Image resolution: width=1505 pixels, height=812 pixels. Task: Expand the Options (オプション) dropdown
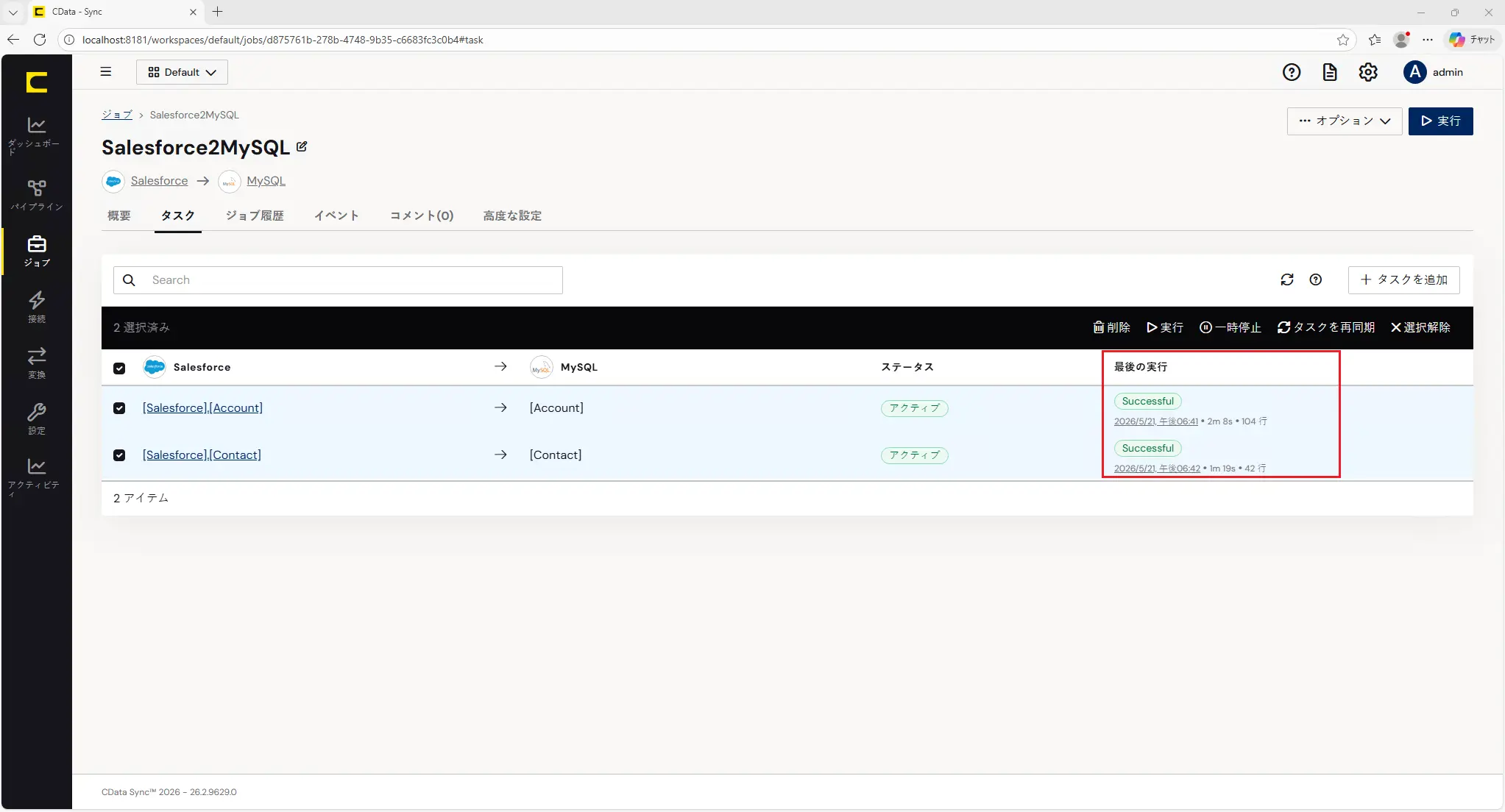1345,121
